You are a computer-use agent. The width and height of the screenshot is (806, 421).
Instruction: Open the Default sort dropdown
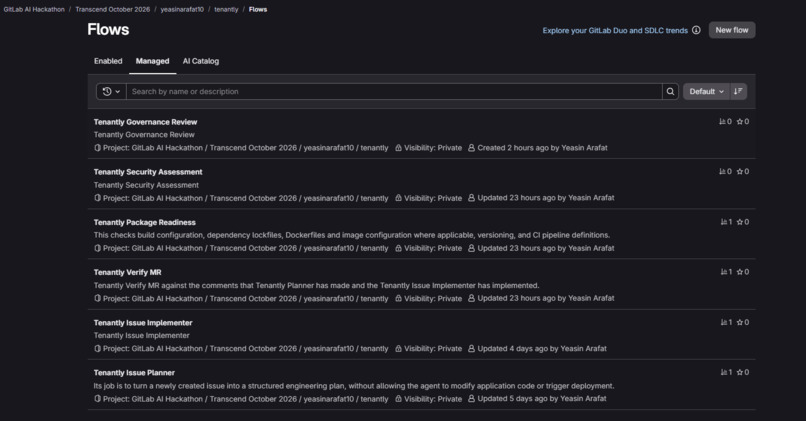[x=706, y=91]
